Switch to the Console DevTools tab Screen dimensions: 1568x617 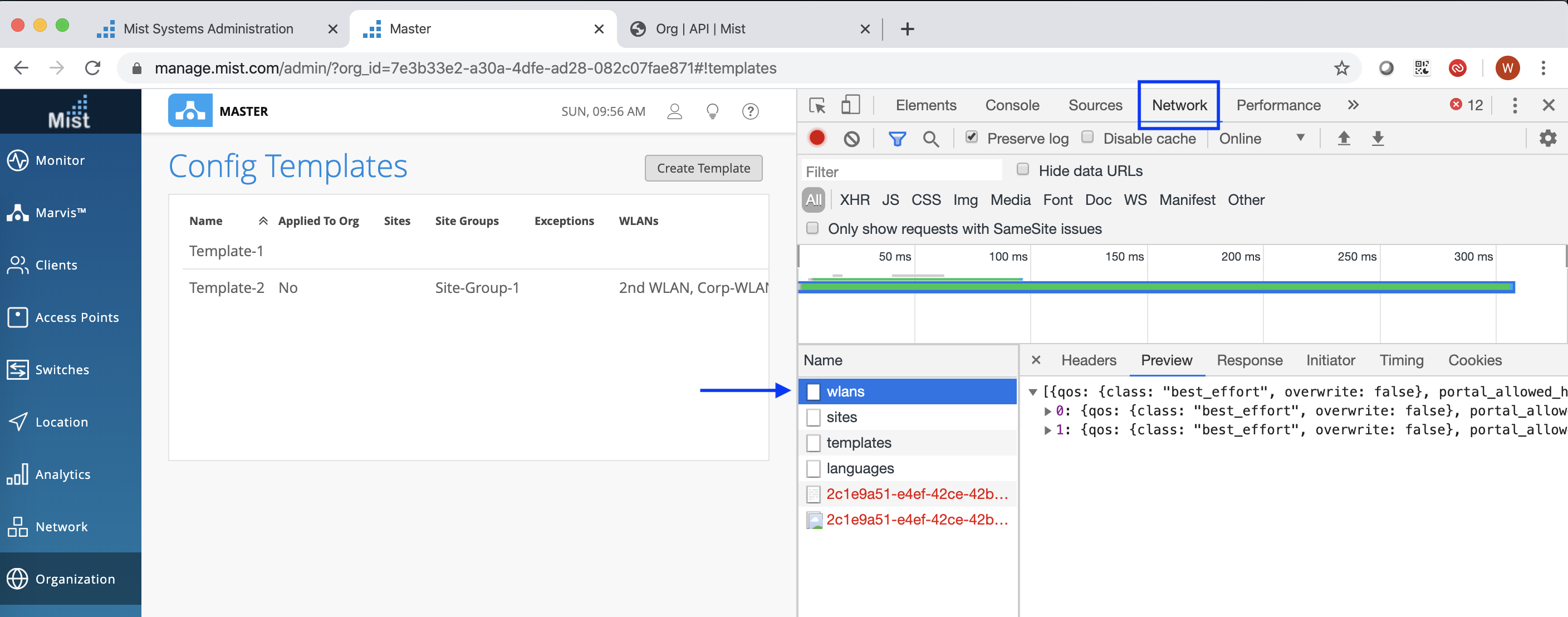point(1012,105)
